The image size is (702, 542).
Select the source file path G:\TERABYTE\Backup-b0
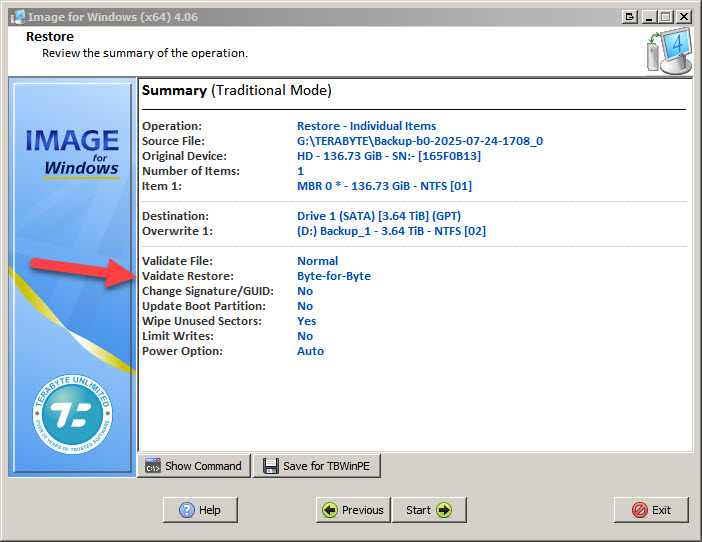(420, 141)
